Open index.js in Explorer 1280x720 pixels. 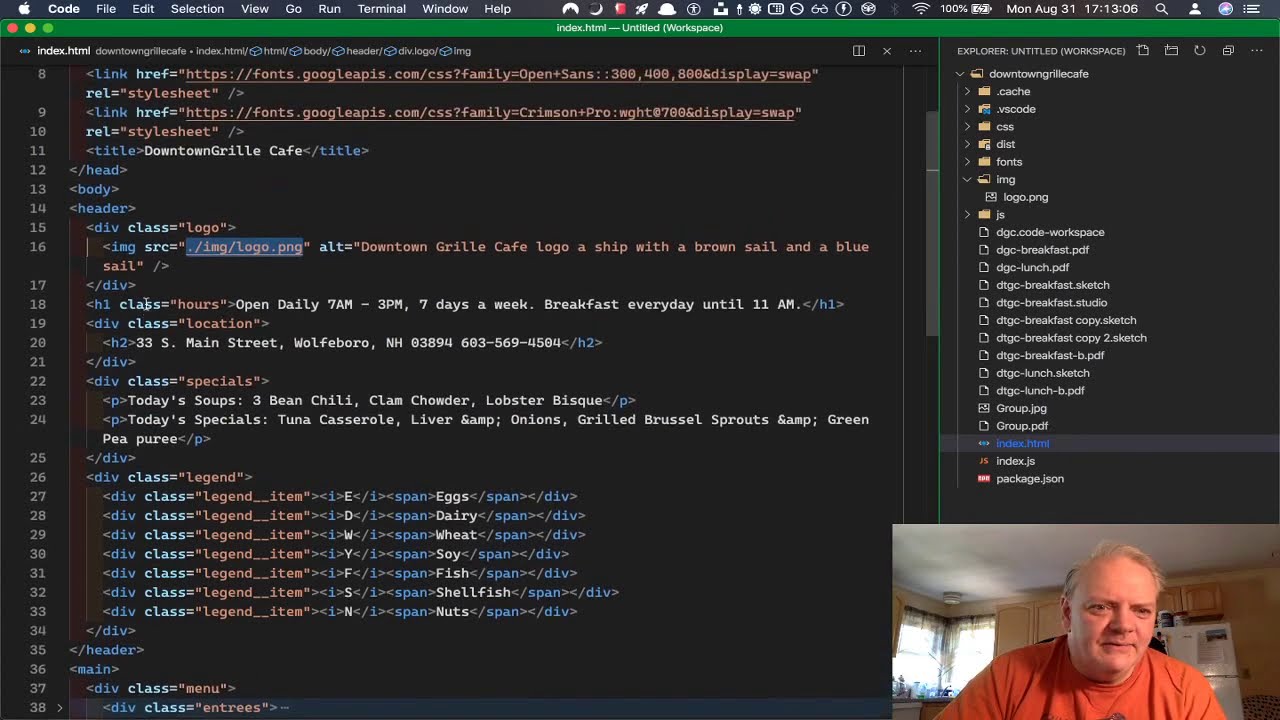tap(1015, 461)
